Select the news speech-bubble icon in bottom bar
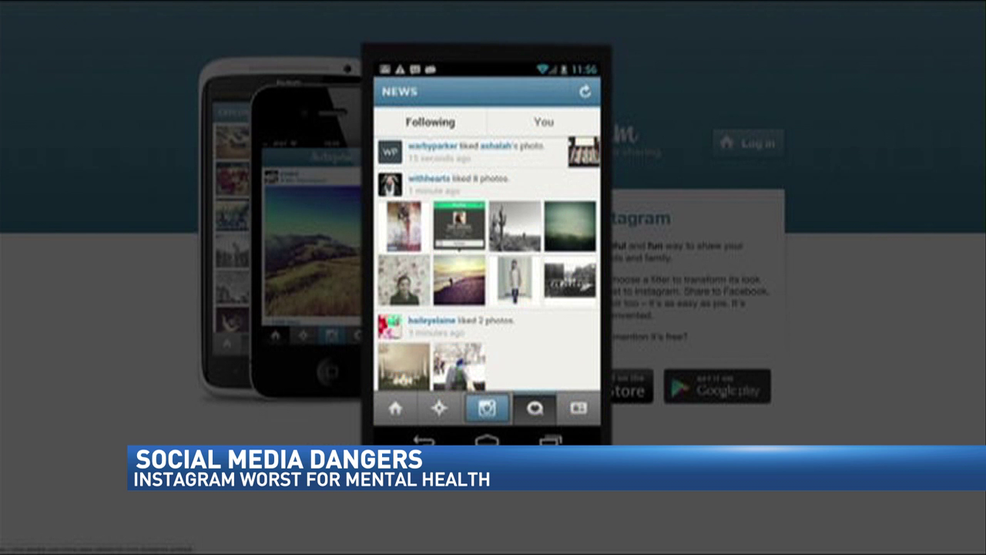This screenshot has width=986, height=555. (x=535, y=409)
